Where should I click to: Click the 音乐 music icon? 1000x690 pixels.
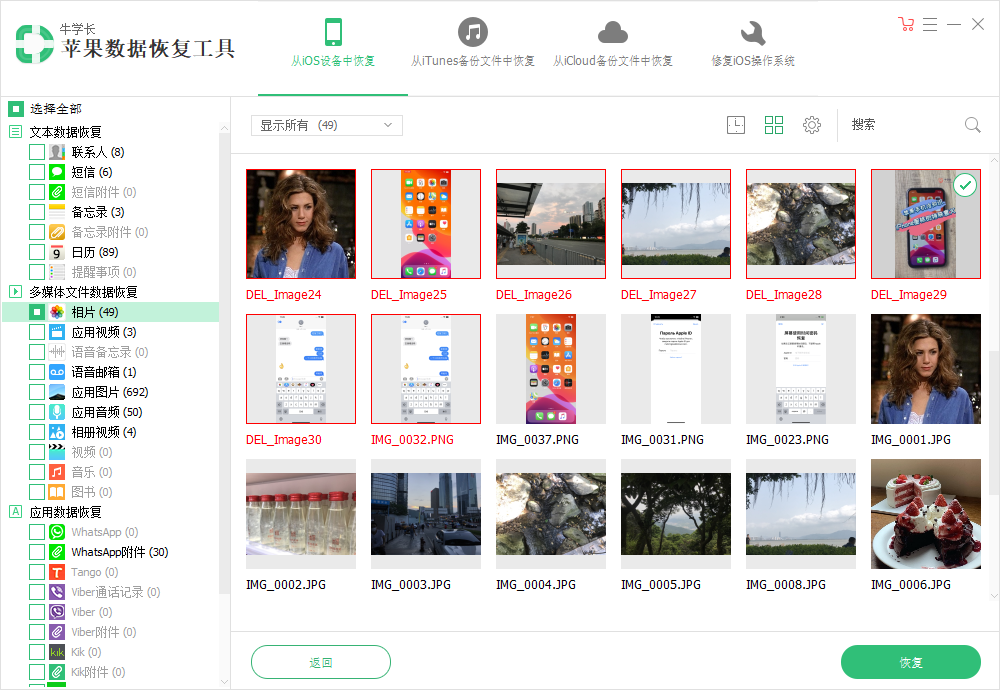click(x=57, y=472)
